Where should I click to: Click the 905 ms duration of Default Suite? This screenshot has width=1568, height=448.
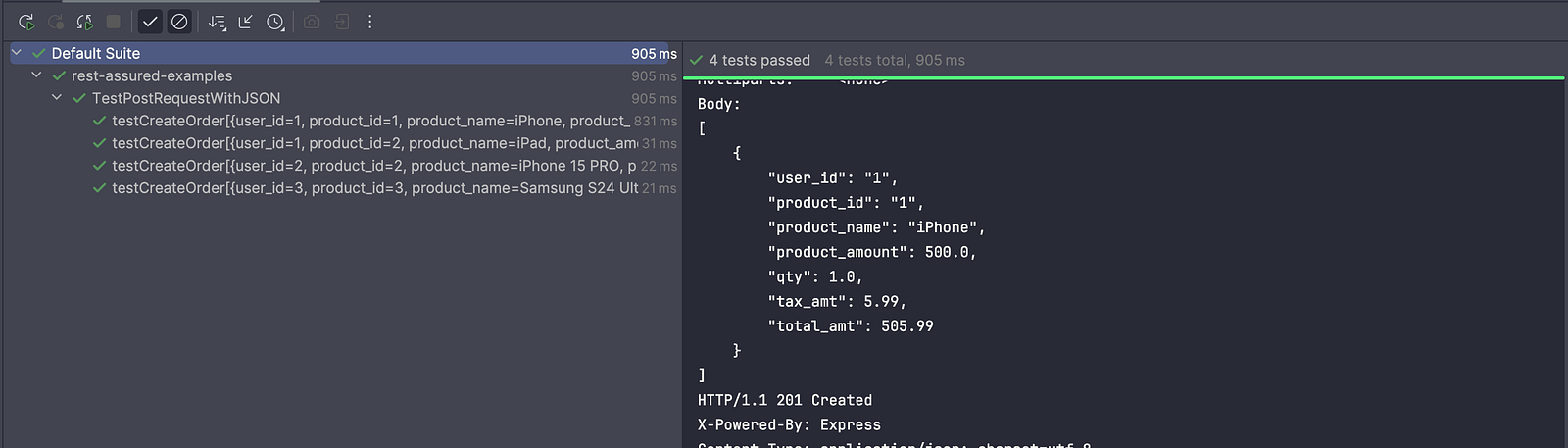tap(654, 53)
